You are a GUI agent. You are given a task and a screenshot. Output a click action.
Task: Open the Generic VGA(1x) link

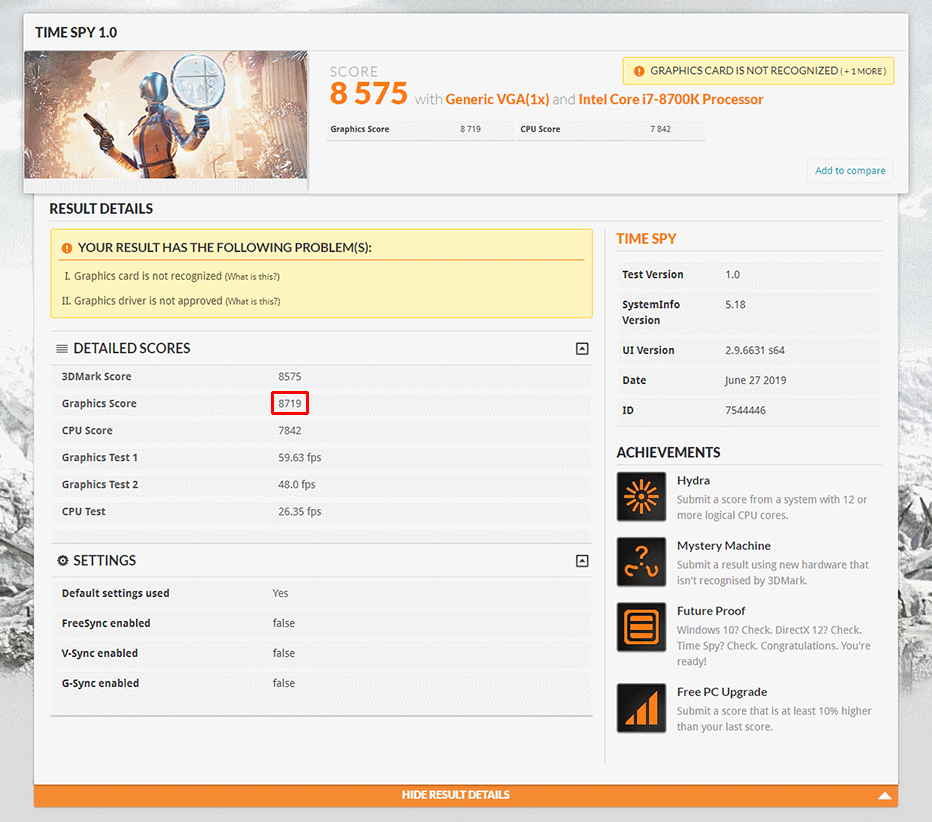click(x=497, y=99)
